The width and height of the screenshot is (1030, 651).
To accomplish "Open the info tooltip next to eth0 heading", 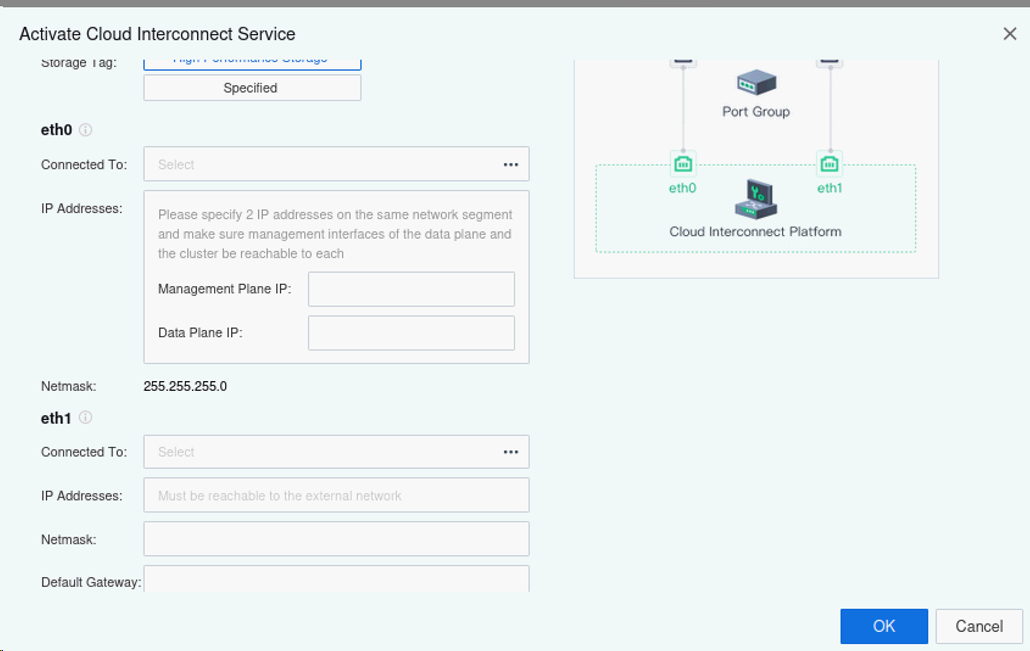I will tap(86, 129).
